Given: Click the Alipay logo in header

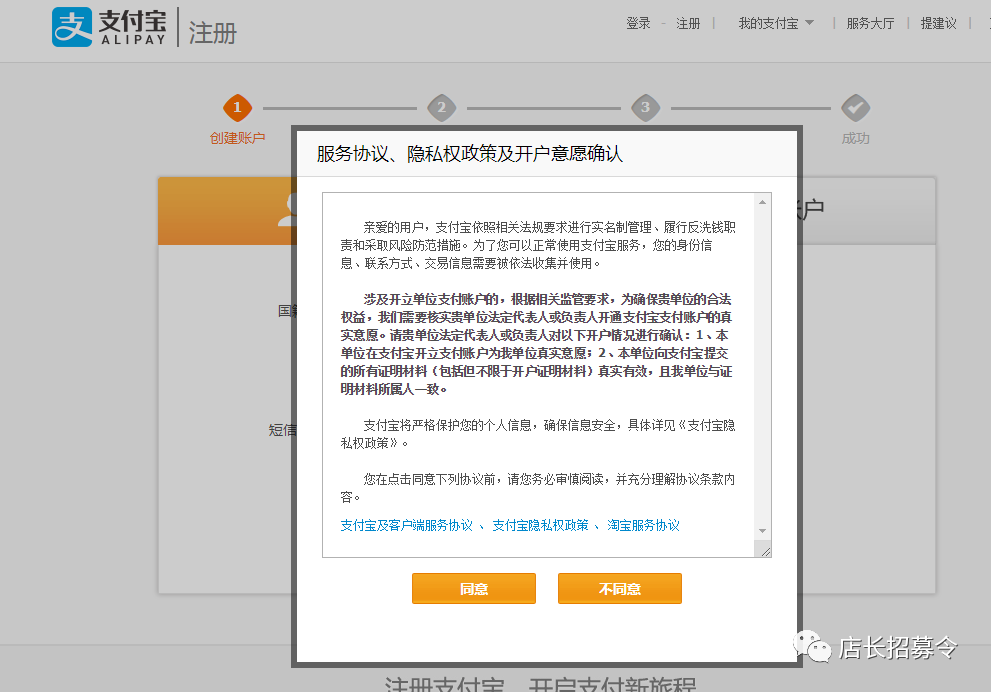Looking at the screenshot, I should 109,27.
